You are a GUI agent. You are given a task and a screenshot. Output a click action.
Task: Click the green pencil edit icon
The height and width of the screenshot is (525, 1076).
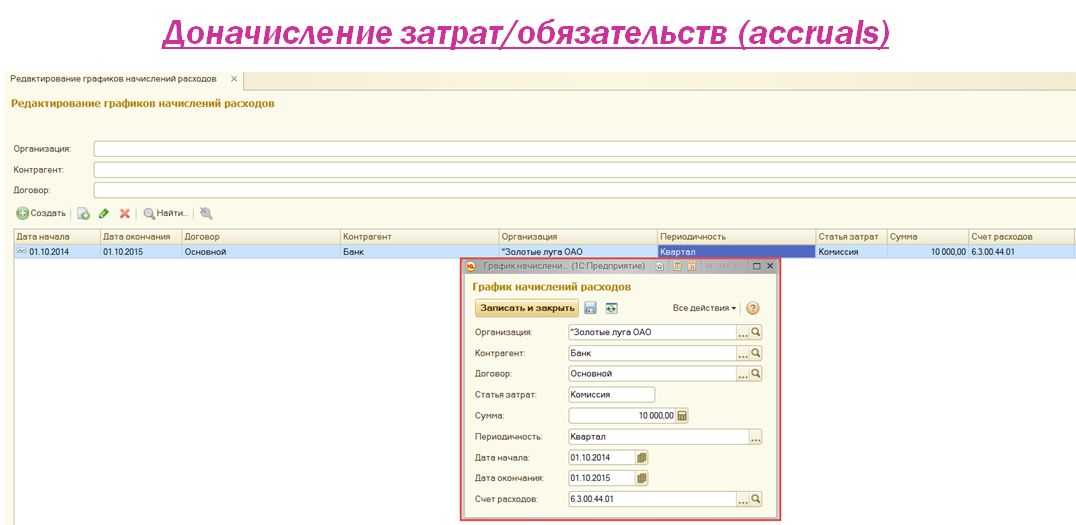click(x=104, y=213)
